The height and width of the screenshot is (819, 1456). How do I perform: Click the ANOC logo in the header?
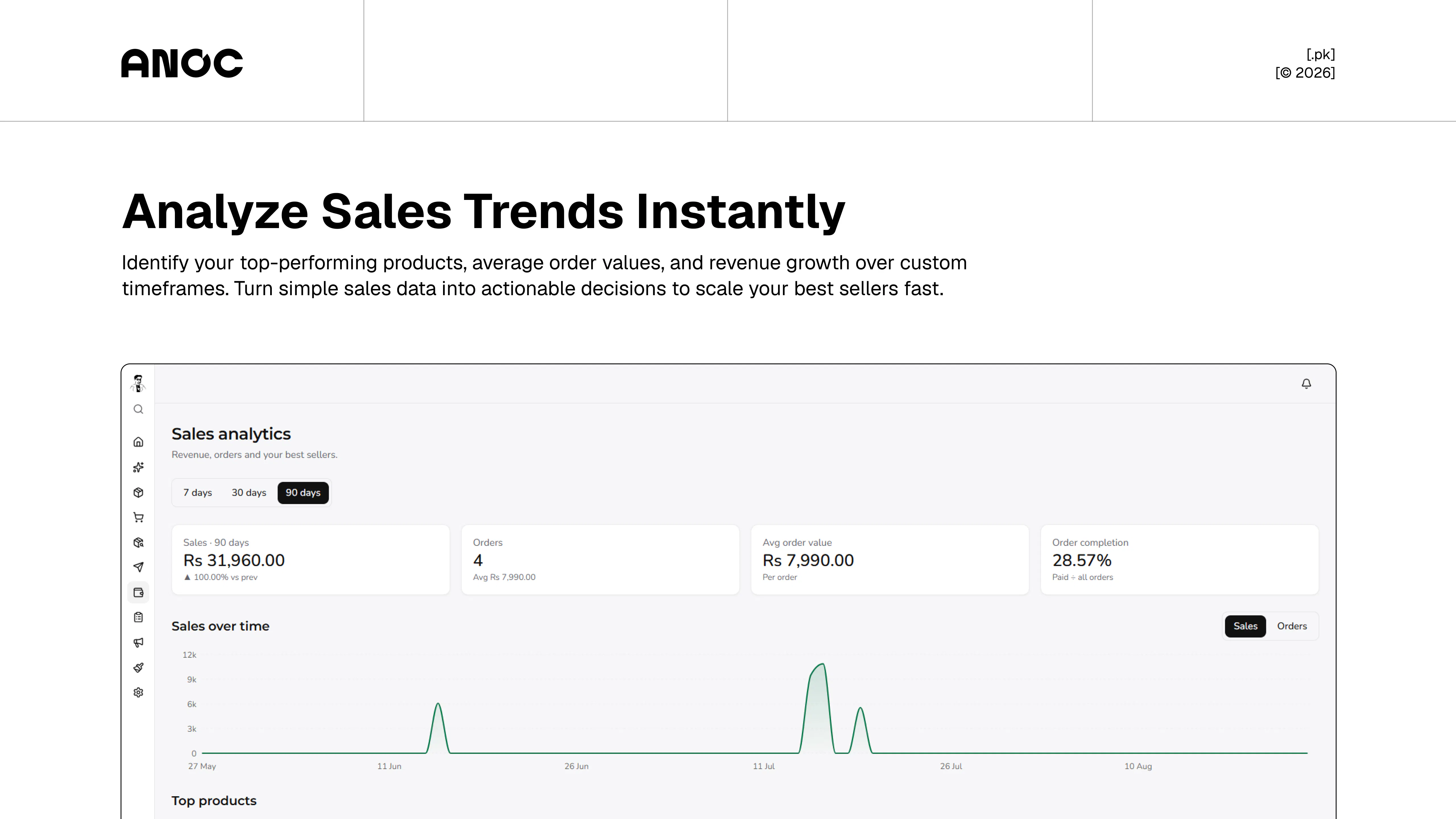coord(182,63)
